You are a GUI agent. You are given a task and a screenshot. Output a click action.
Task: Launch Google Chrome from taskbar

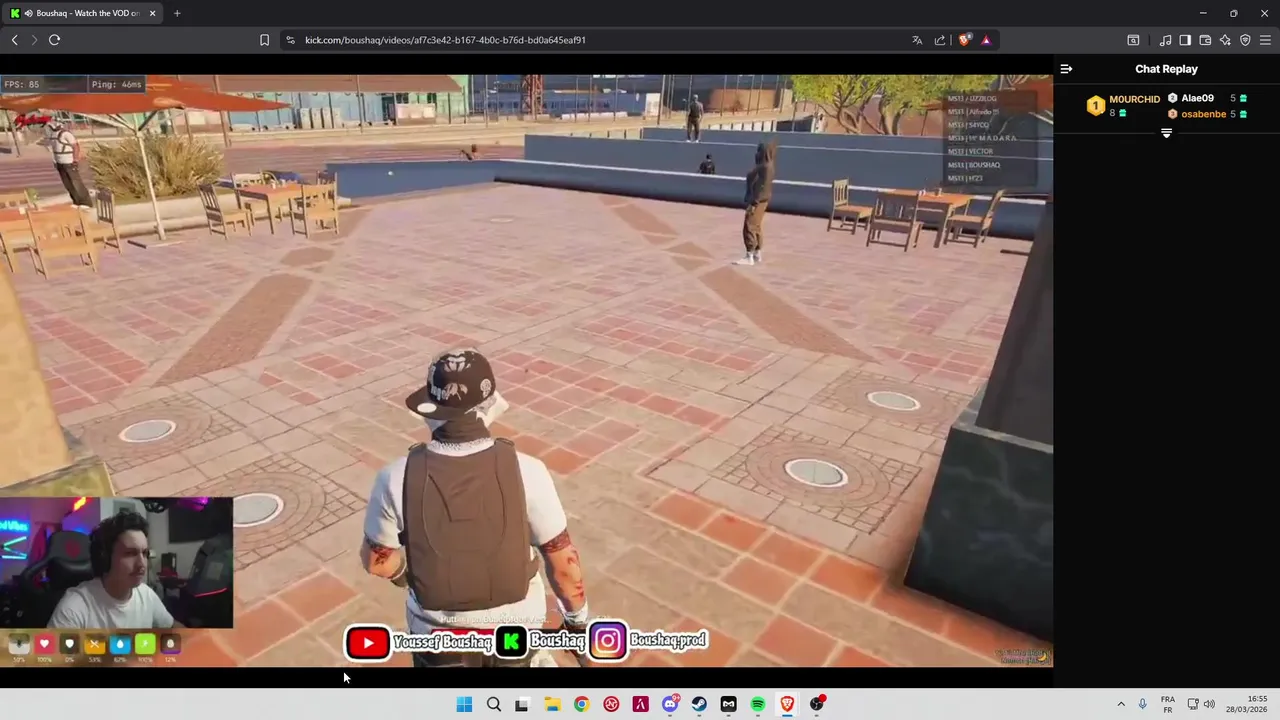[581, 704]
